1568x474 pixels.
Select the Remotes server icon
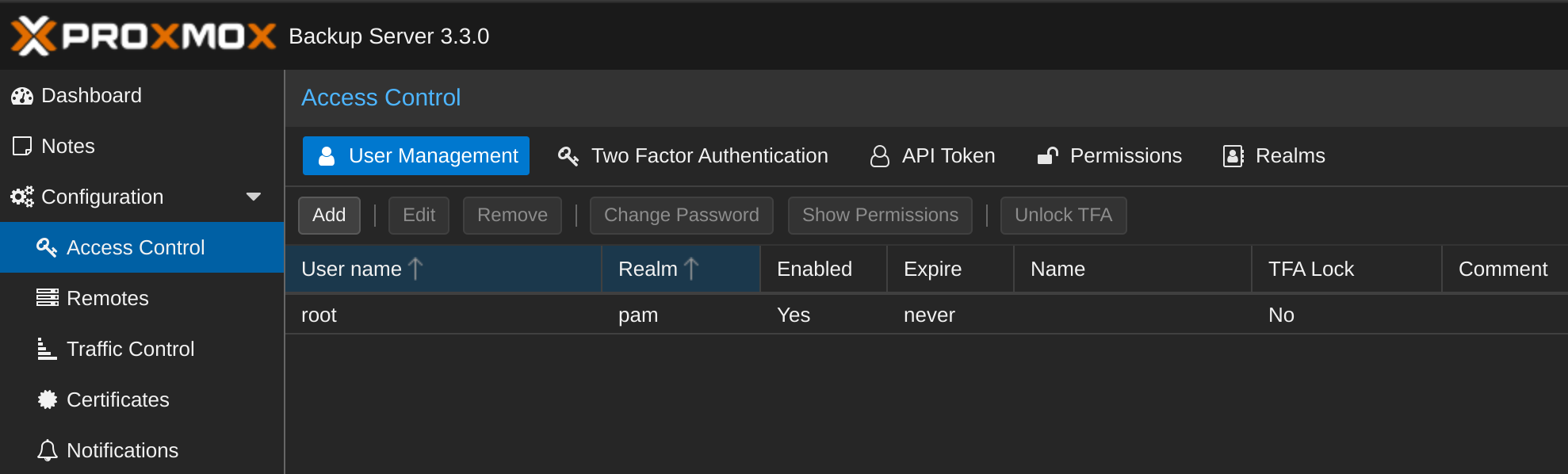48,298
